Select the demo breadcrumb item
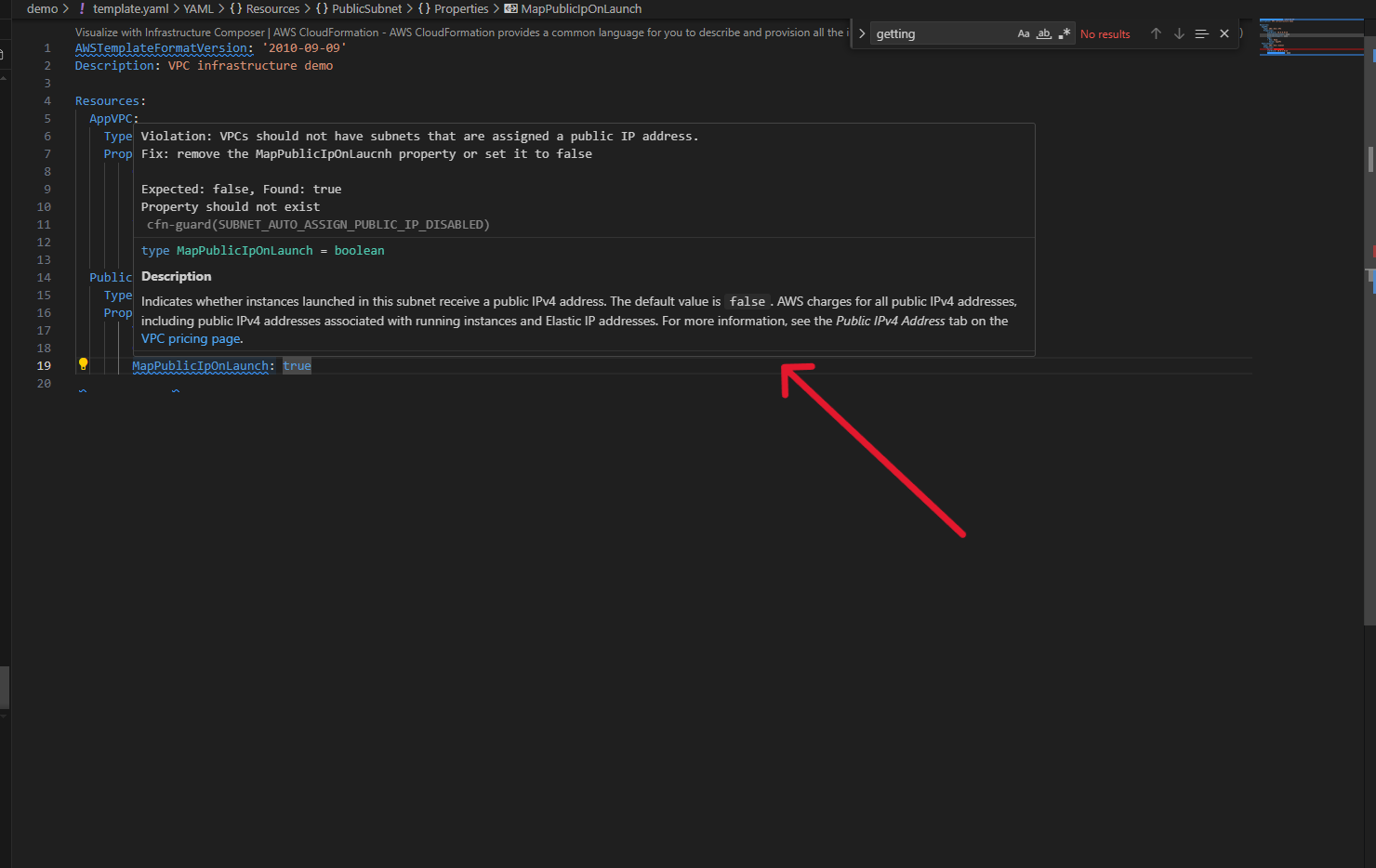Image resolution: width=1376 pixels, height=868 pixels. coord(42,8)
